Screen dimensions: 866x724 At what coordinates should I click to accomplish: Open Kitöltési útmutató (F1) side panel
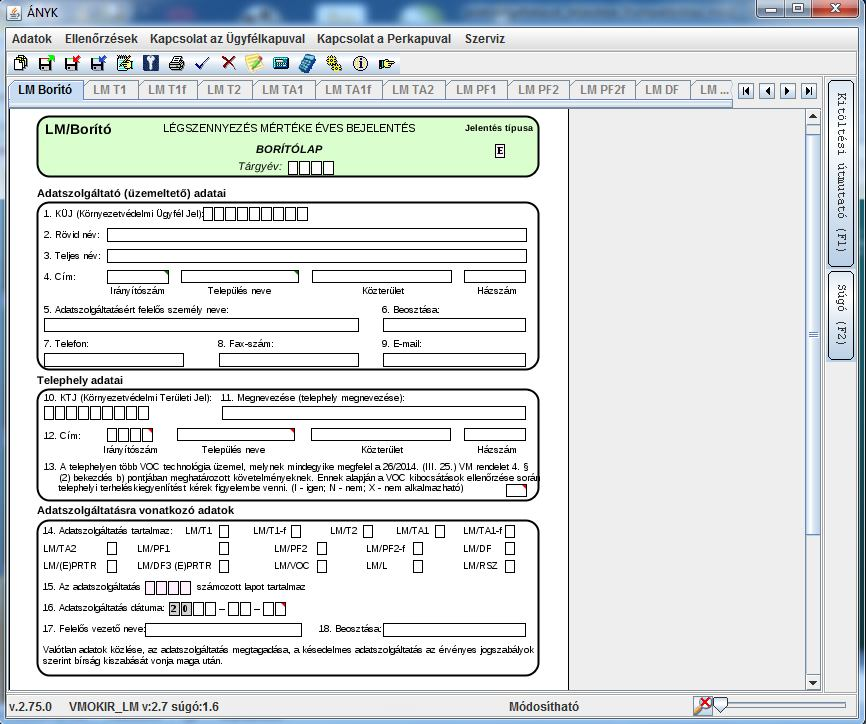point(841,173)
